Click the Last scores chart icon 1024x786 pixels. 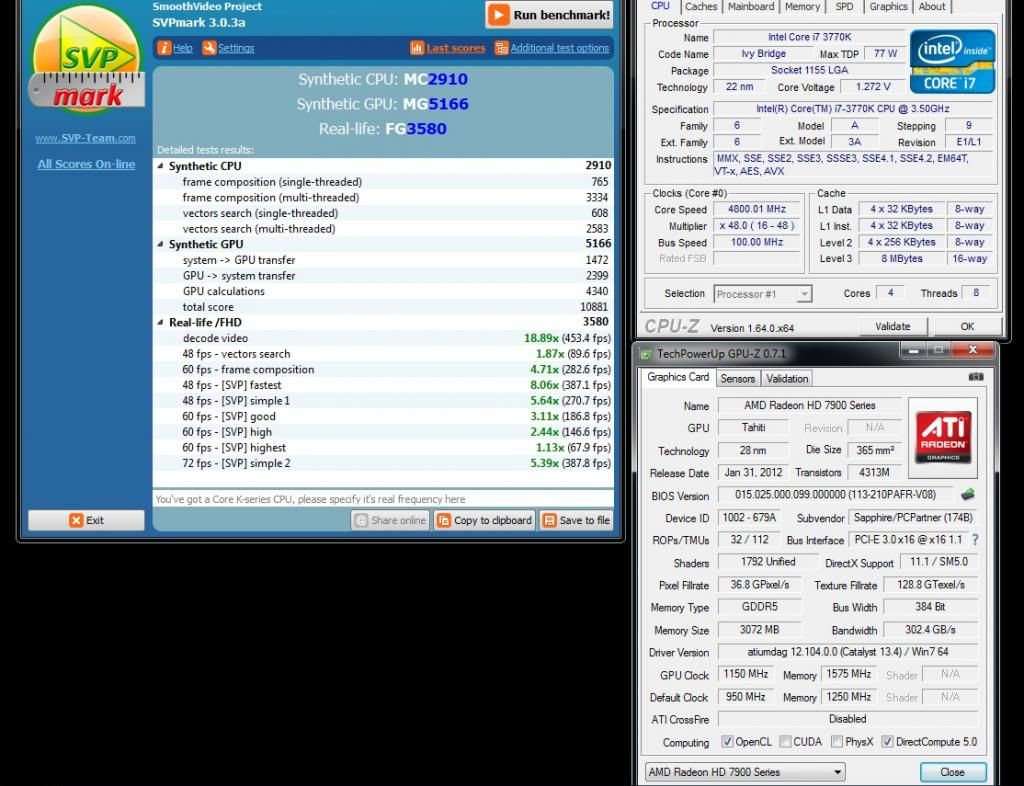[417, 48]
